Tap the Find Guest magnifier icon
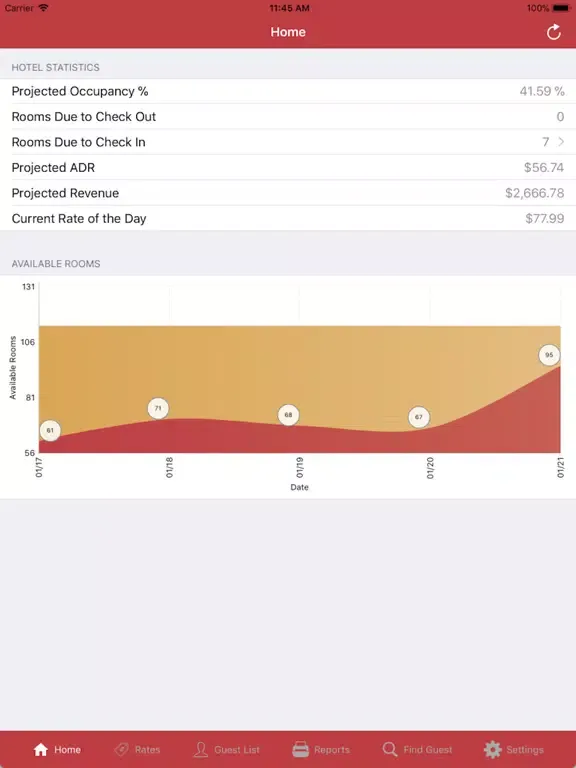 [390, 749]
